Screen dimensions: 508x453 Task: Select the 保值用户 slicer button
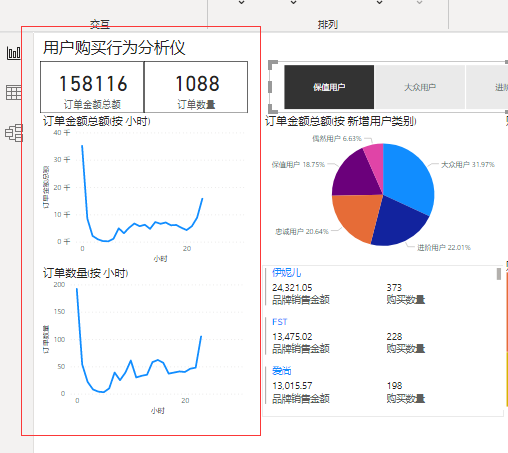[329, 87]
